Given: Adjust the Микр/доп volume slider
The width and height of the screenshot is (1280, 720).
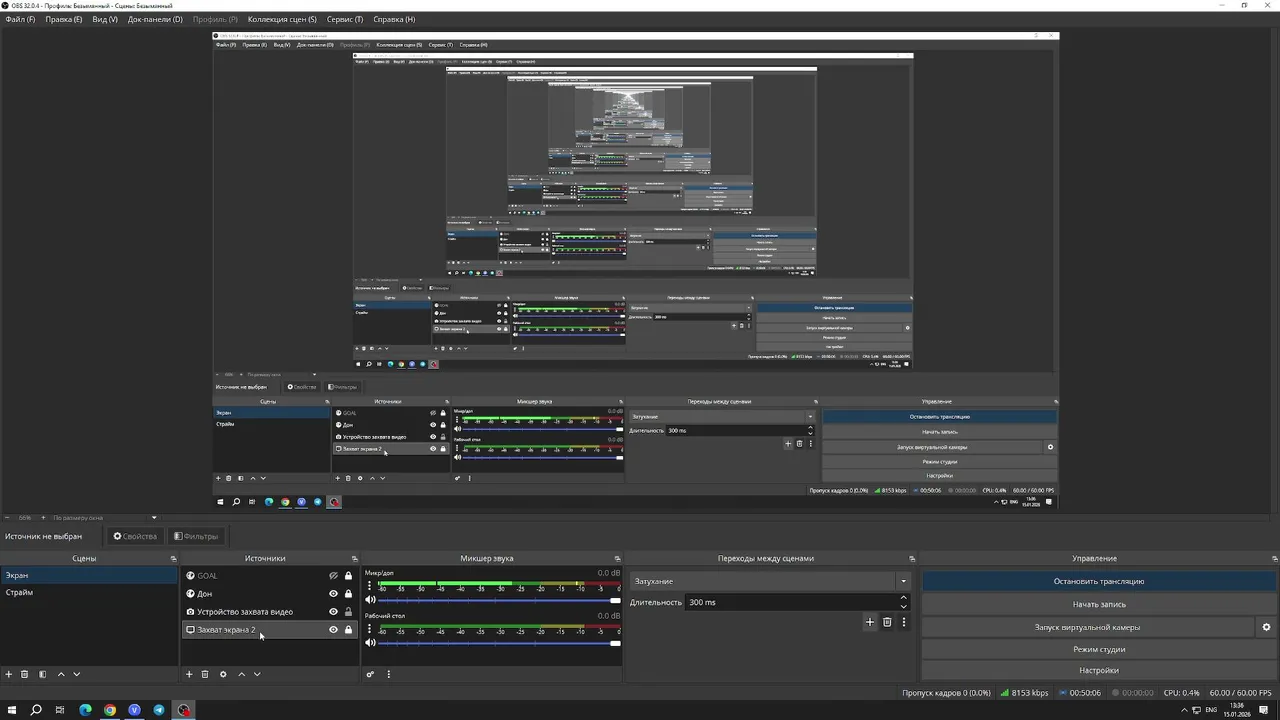Looking at the screenshot, I should (500, 600).
